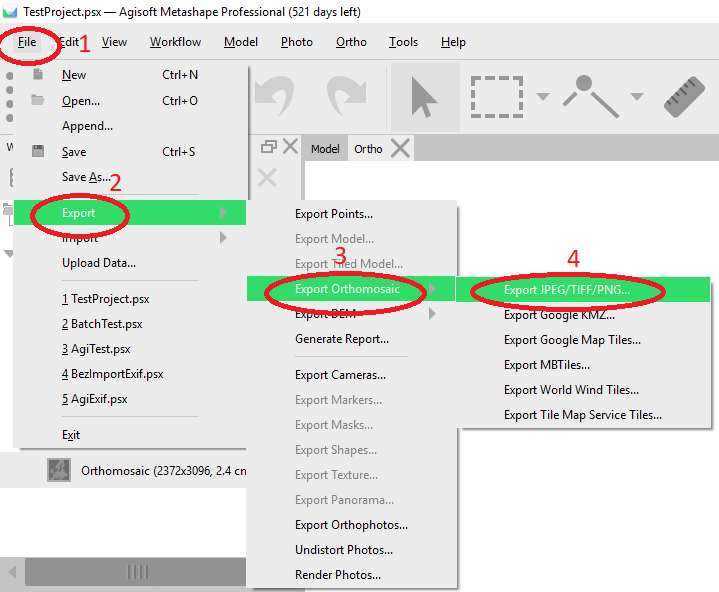Choose Export Cameras... entry
719x592 pixels.
coord(352,375)
